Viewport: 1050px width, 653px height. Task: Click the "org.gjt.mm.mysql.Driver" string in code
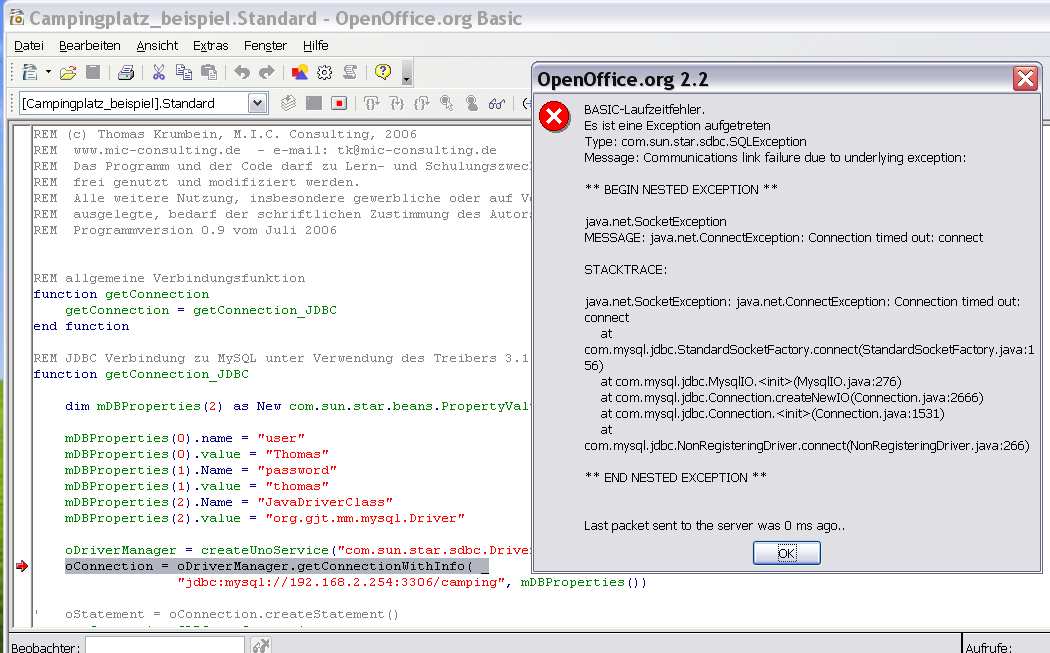tap(365, 518)
